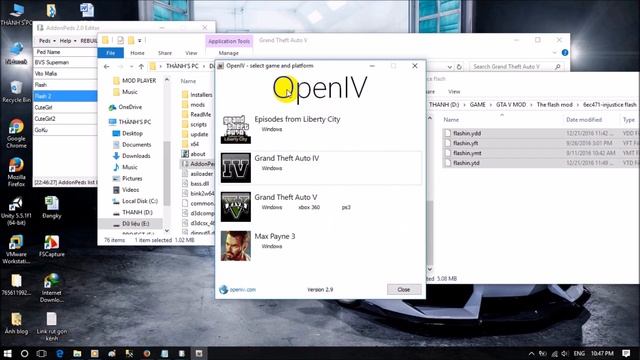Open Application Tools contextual tab
This screenshot has height=360, width=640.
(229, 41)
